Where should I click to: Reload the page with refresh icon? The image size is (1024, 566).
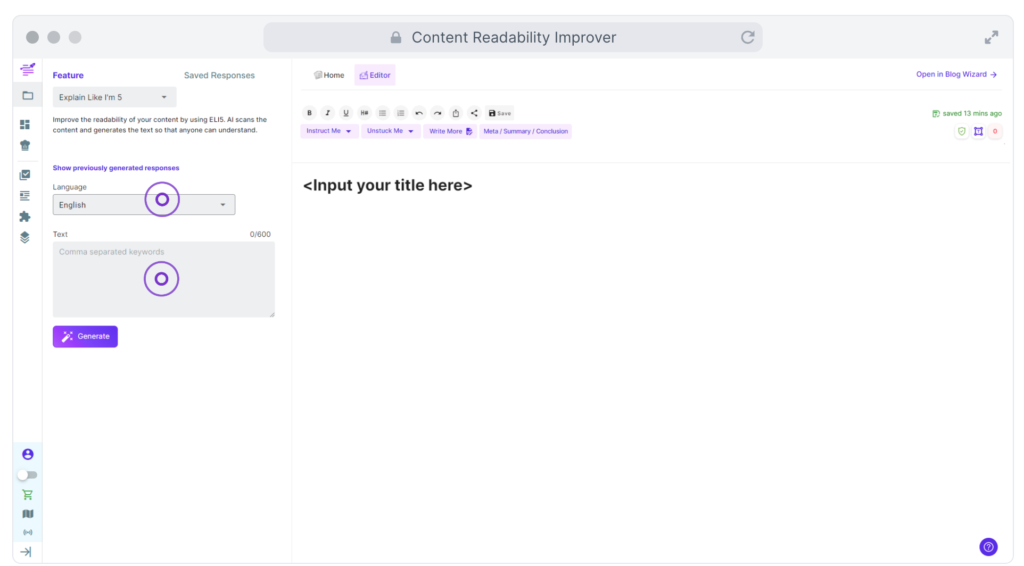[x=748, y=37]
